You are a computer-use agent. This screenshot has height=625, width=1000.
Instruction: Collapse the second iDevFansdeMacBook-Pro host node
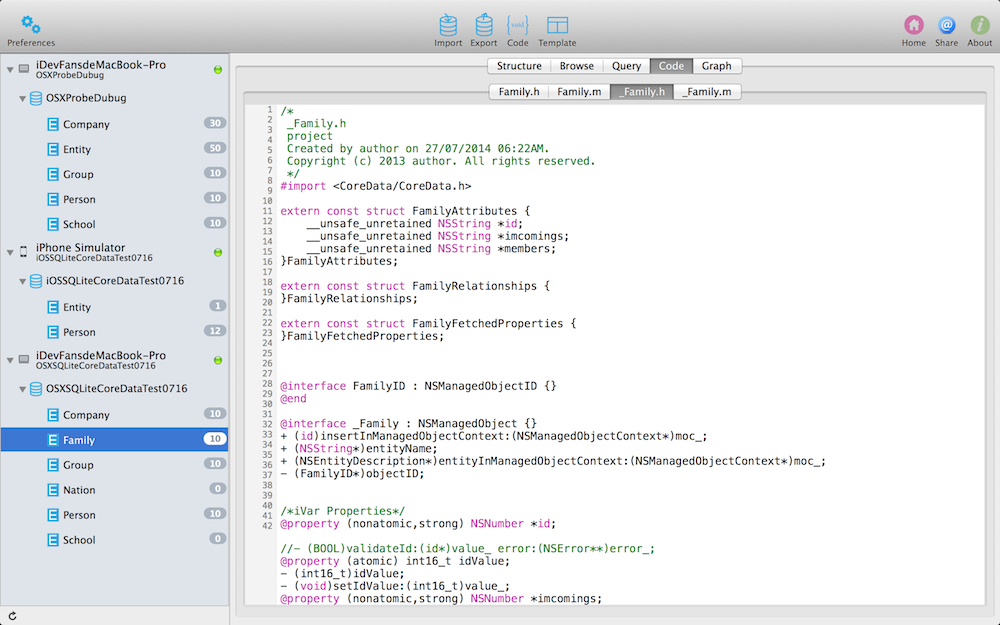10,360
